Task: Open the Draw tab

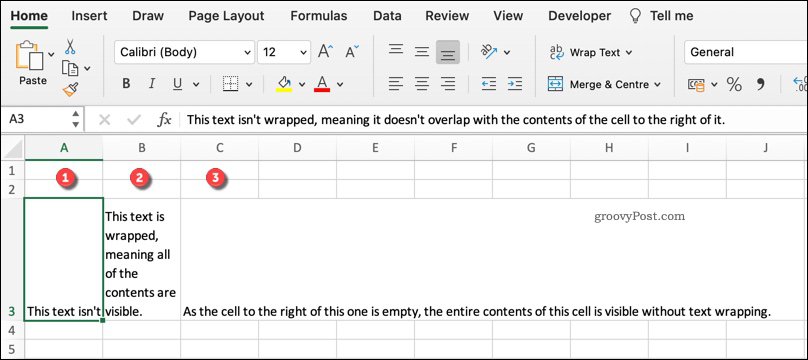Action: coord(147,16)
